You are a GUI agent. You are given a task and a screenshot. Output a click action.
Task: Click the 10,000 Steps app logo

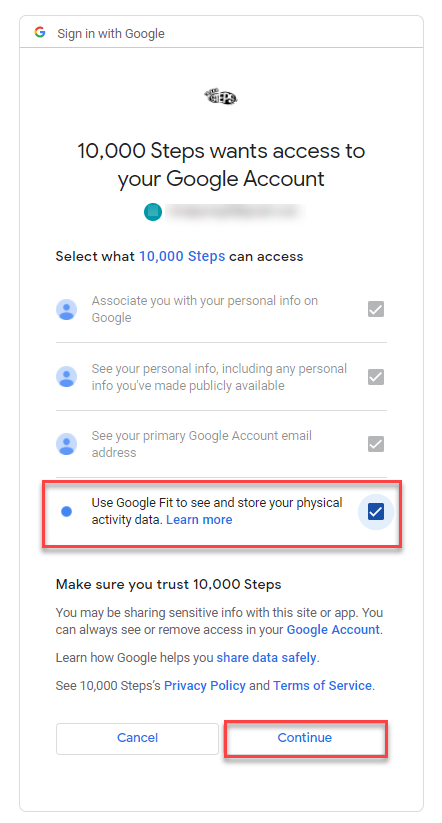click(221, 97)
